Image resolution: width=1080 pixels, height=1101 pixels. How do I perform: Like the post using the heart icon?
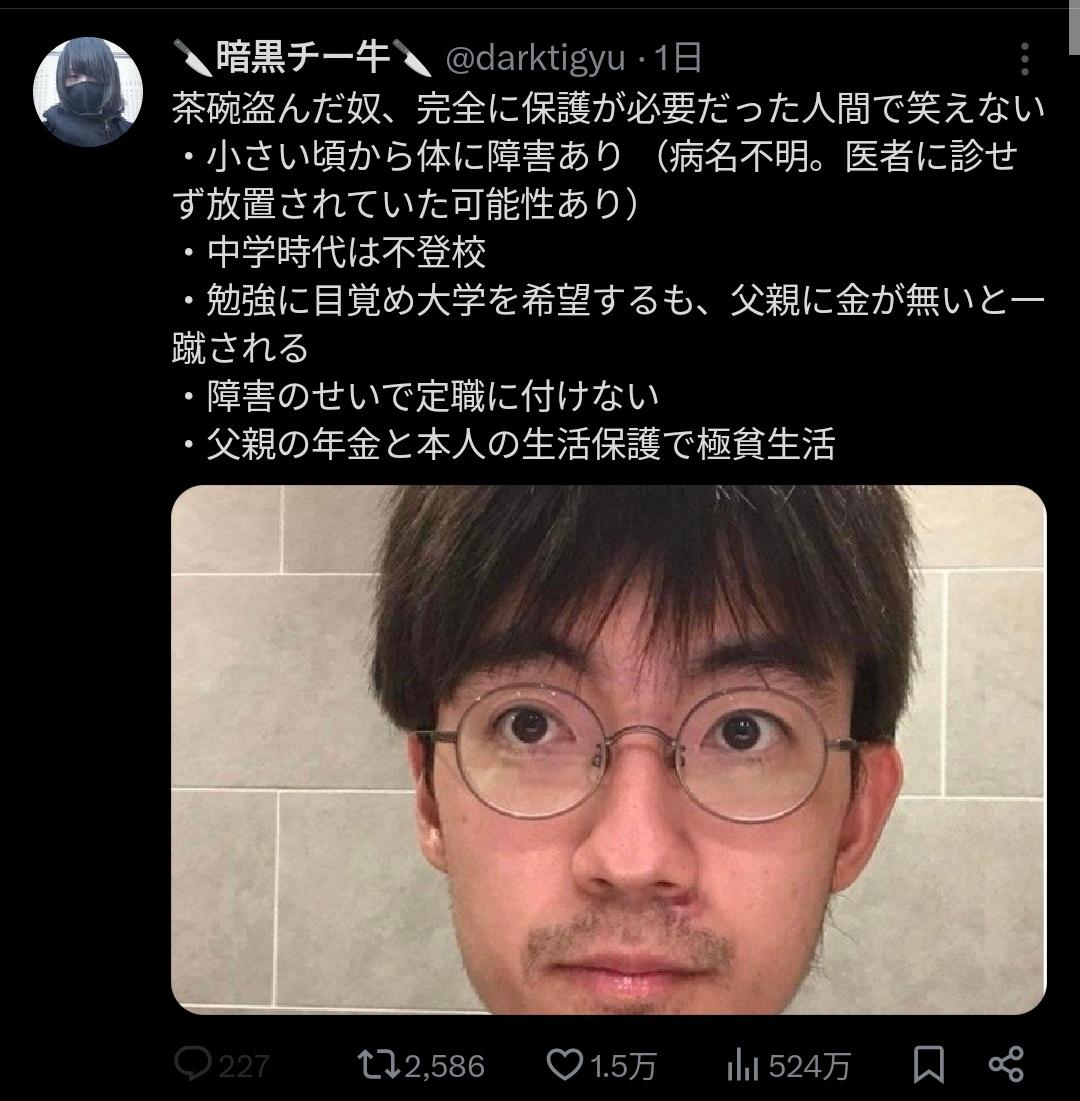pos(565,1065)
